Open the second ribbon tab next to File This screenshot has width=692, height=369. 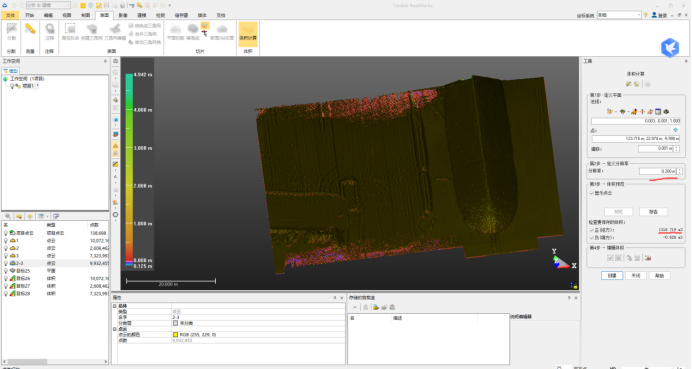[29, 15]
